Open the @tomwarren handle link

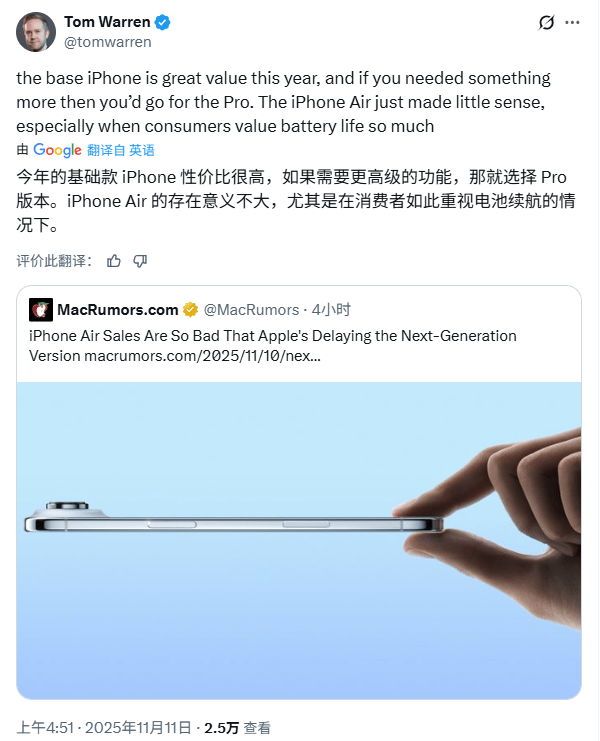coord(108,42)
